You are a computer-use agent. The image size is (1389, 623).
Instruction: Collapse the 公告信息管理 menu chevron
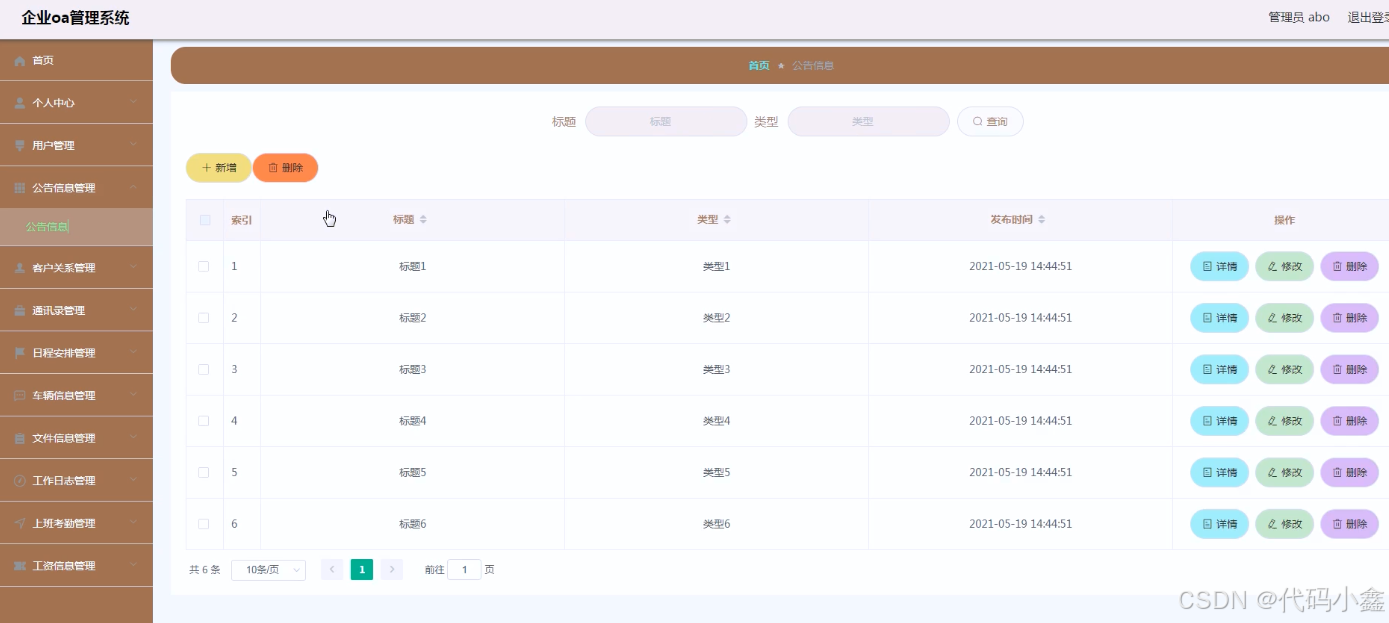pos(133,187)
